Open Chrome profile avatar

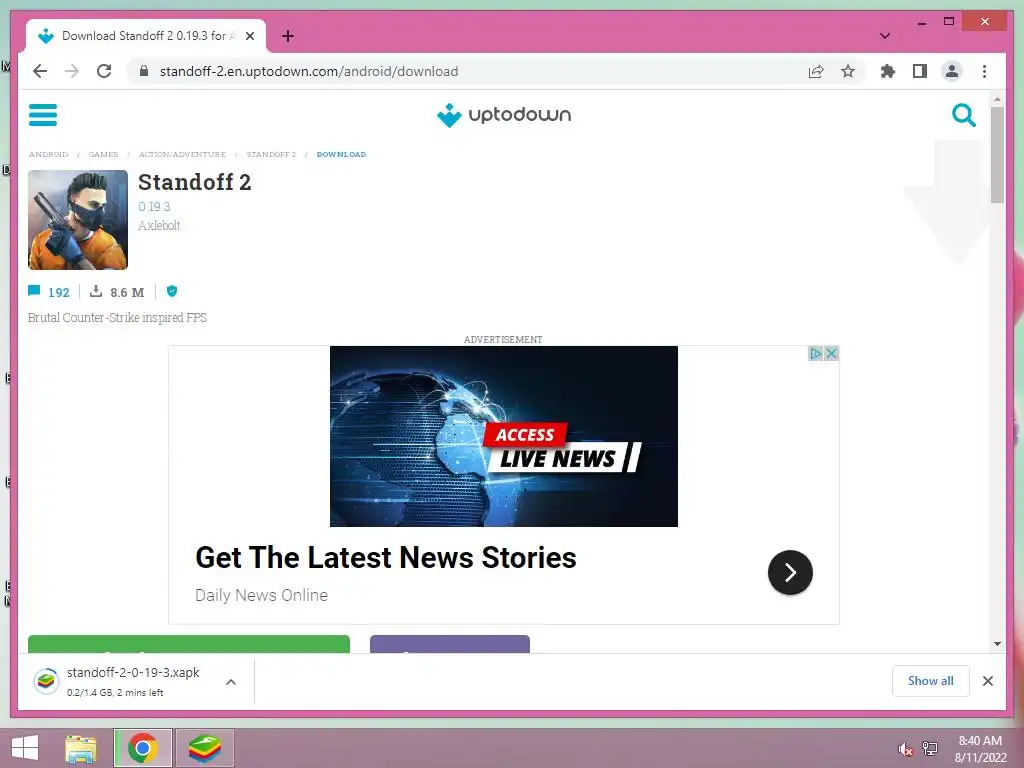[x=952, y=71]
